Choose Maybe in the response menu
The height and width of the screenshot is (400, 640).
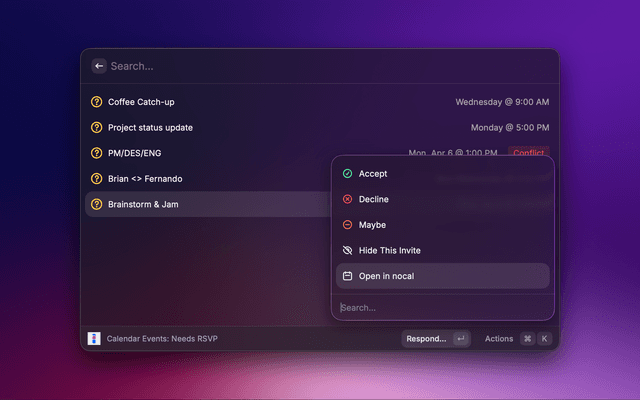pyautogui.click(x=372, y=225)
